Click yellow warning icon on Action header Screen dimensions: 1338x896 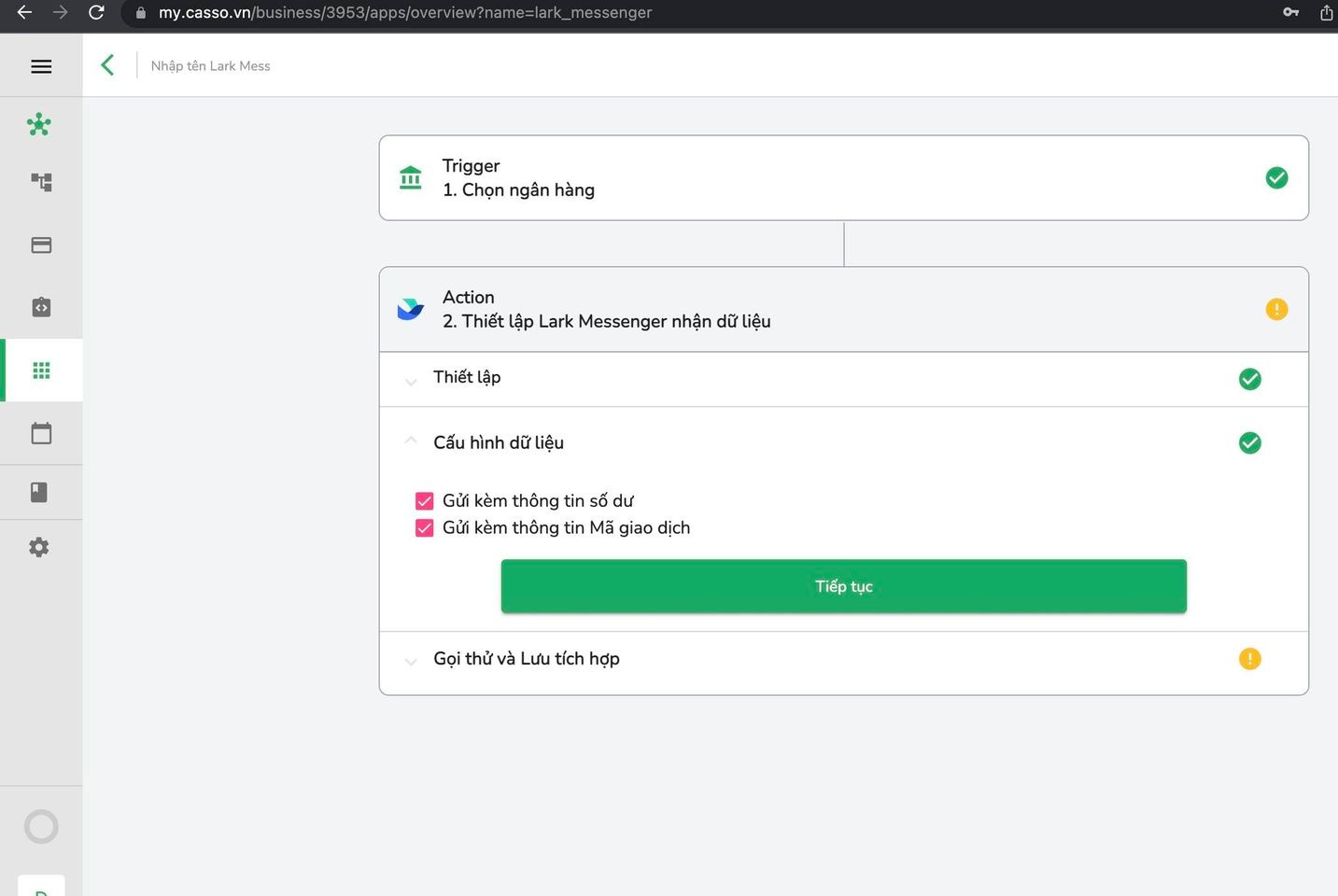pos(1276,309)
